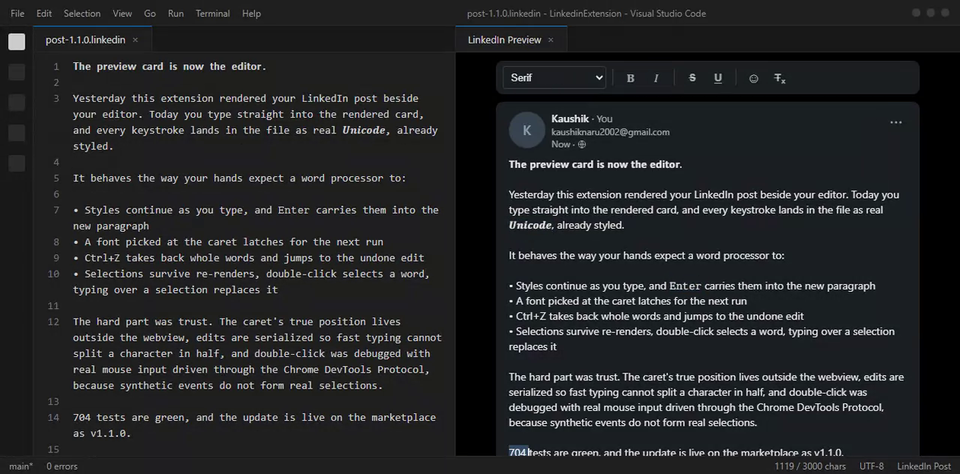
Task: Open the Go menu
Action: [x=150, y=13]
